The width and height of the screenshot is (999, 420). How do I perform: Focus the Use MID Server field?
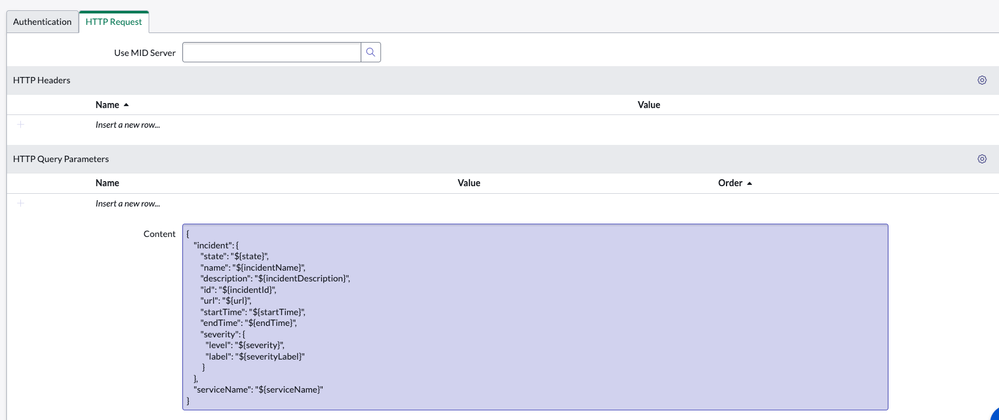tap(271, 52)
